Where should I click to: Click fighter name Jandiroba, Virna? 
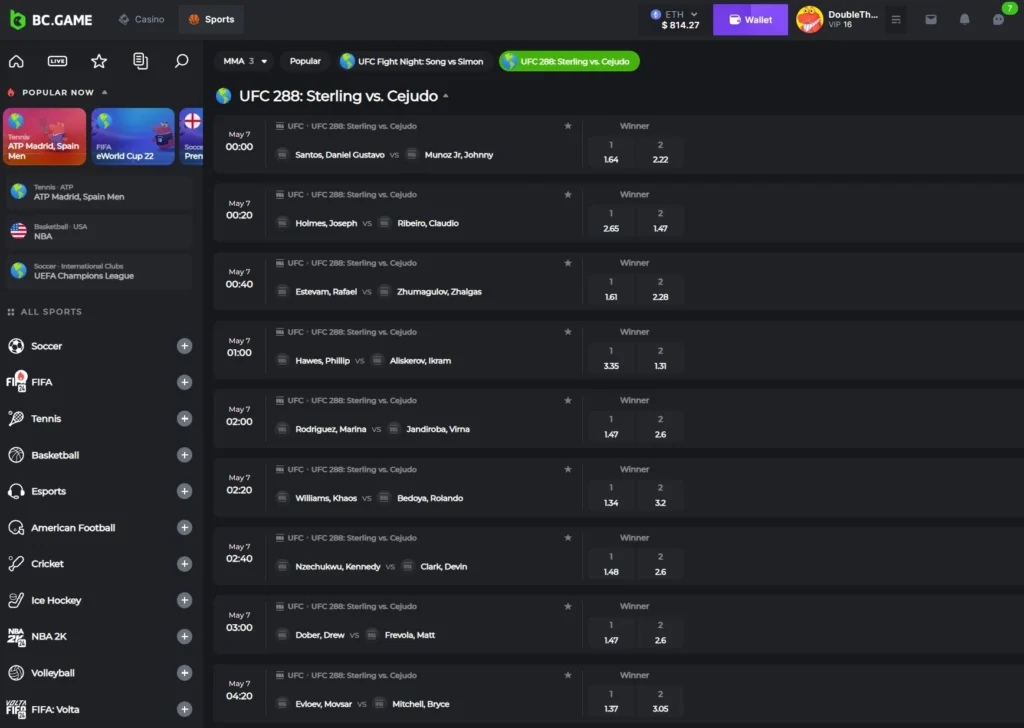[438, 430]
